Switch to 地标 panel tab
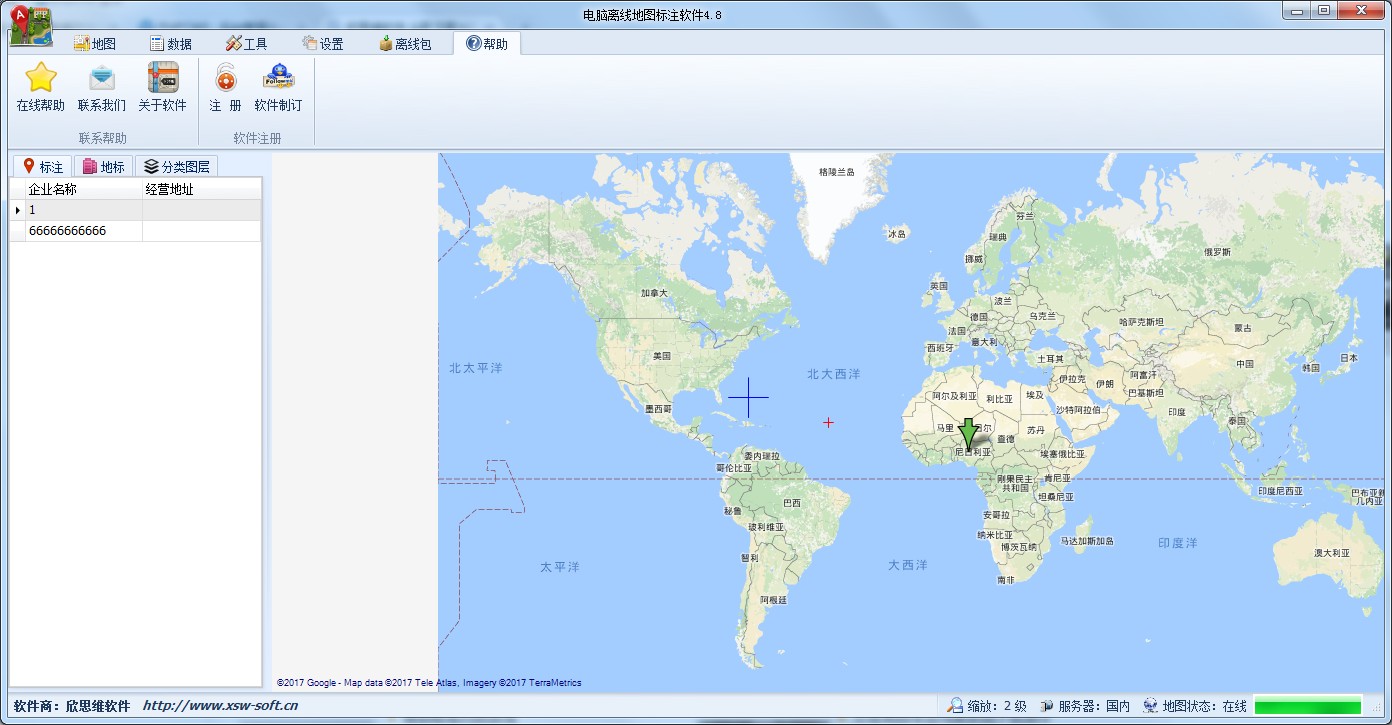 point(104,167)
